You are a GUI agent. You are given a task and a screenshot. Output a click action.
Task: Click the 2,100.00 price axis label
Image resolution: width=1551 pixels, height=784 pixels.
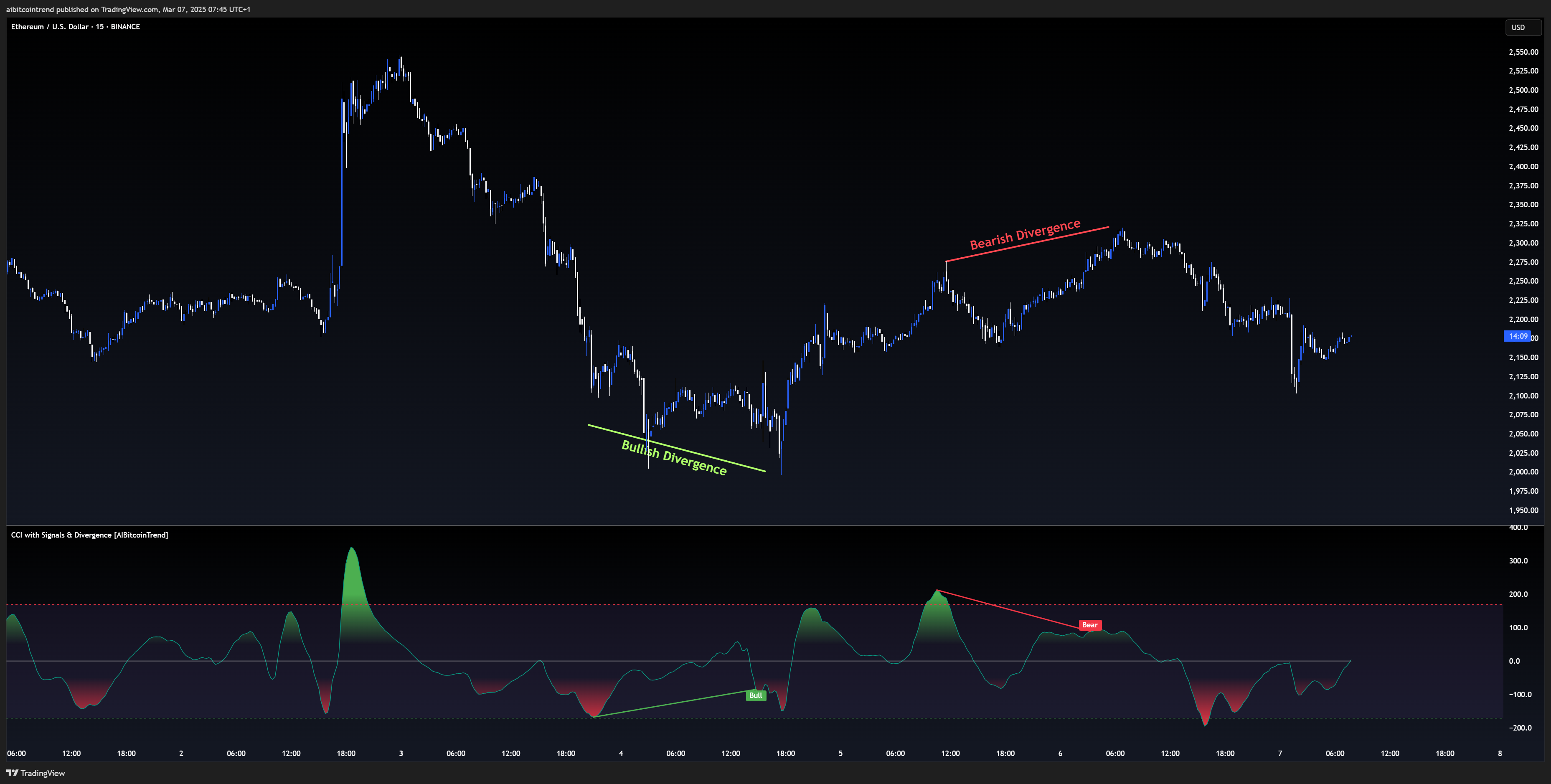tap(1523, 396)
